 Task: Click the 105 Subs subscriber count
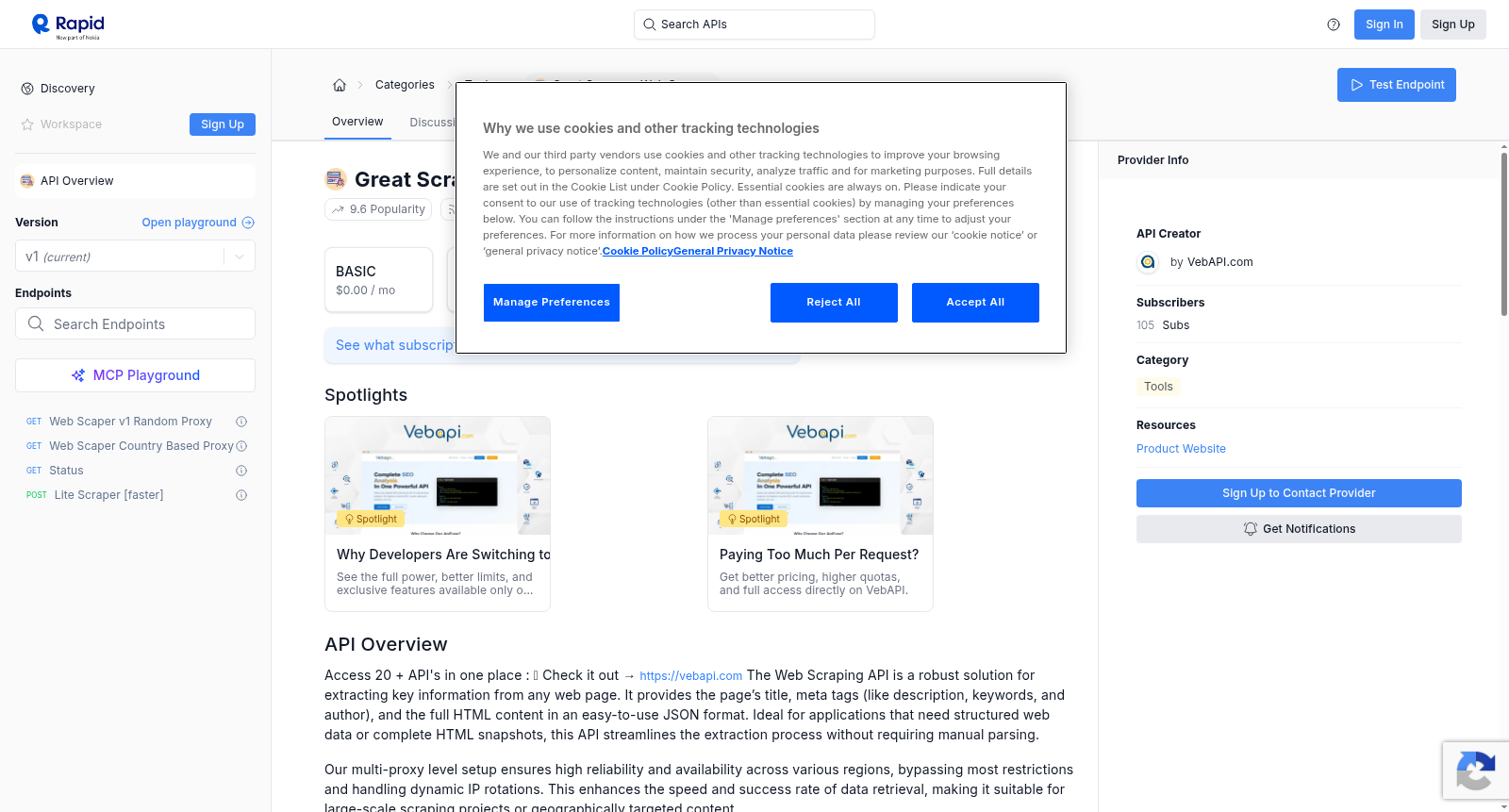click(x=1163, y=325)
